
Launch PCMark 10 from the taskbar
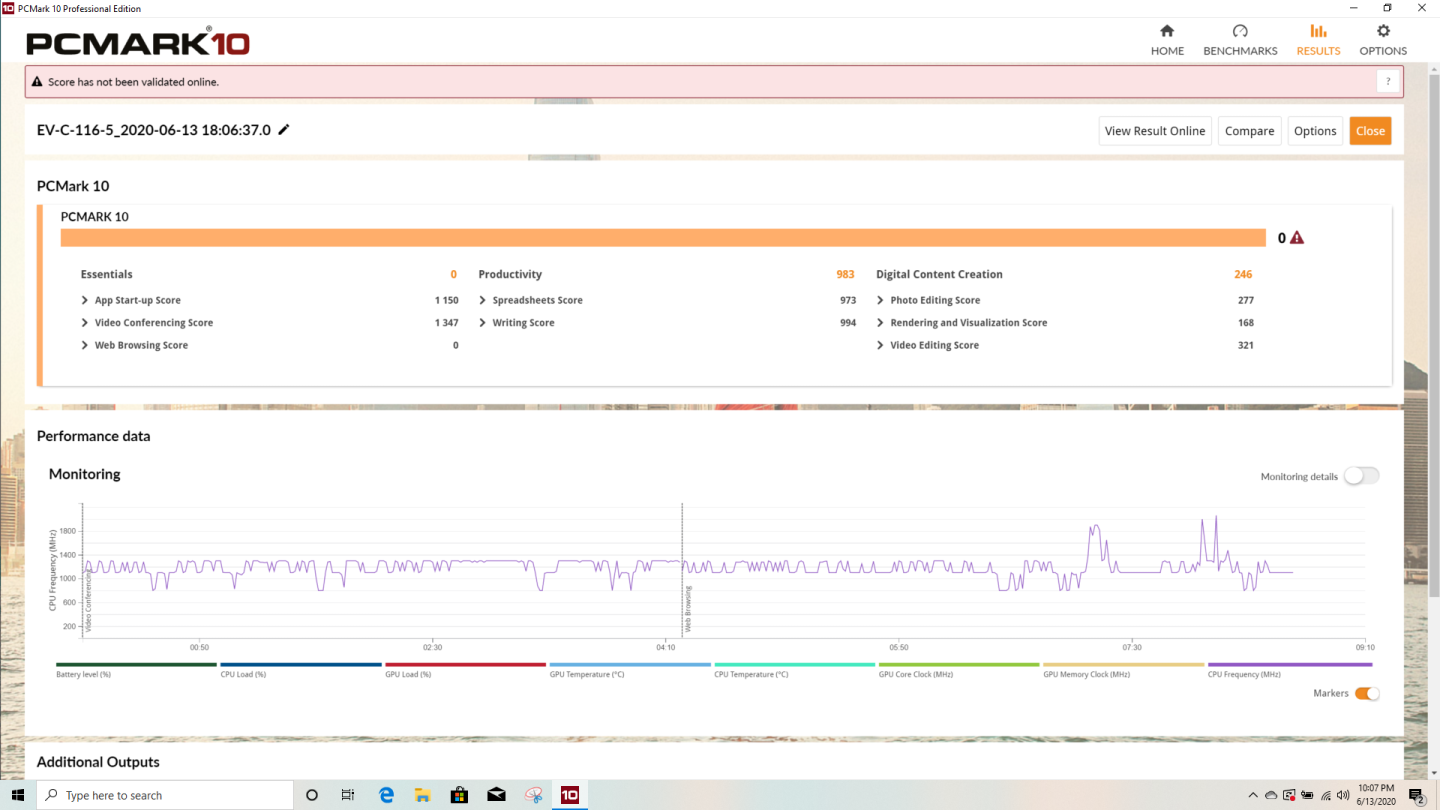pyautogui.click(x=569, y=795)
